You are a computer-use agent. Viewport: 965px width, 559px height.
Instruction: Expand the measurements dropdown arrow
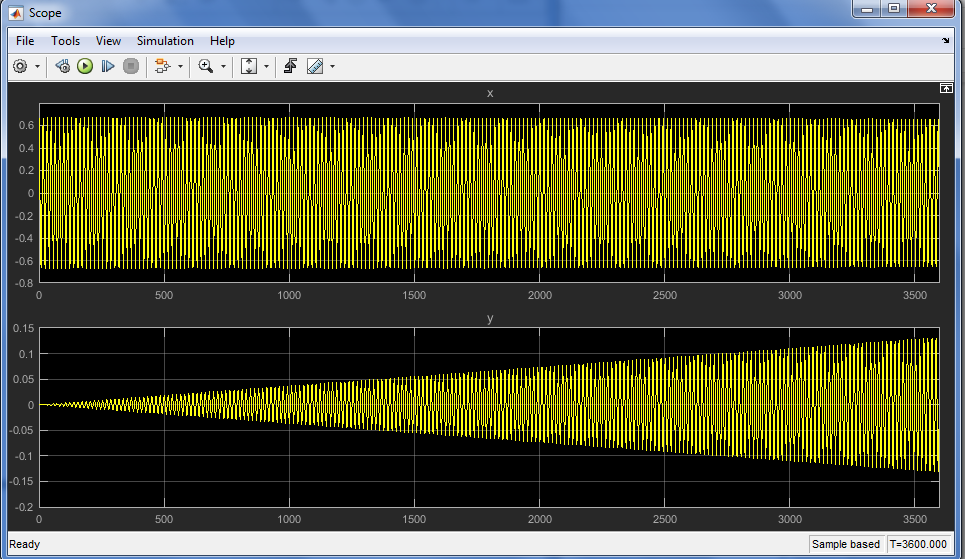pos(332,66)
